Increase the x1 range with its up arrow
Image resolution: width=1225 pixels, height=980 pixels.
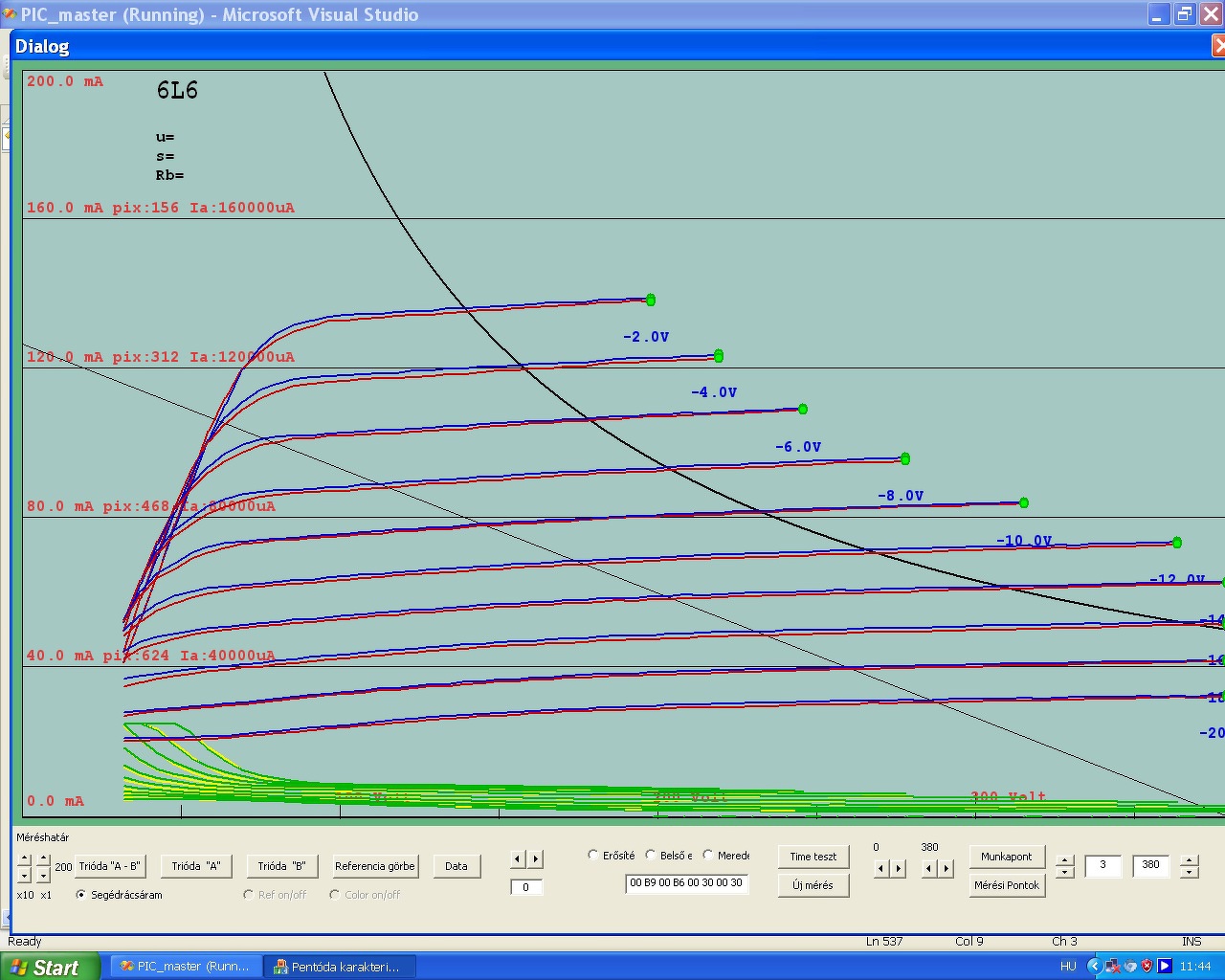click(x=43, y=860)
